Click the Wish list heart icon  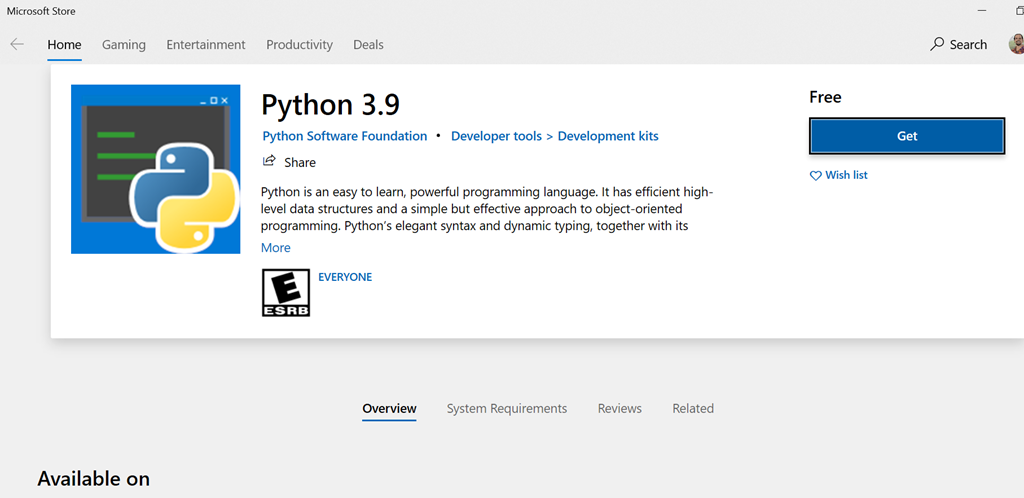point(815,175)
